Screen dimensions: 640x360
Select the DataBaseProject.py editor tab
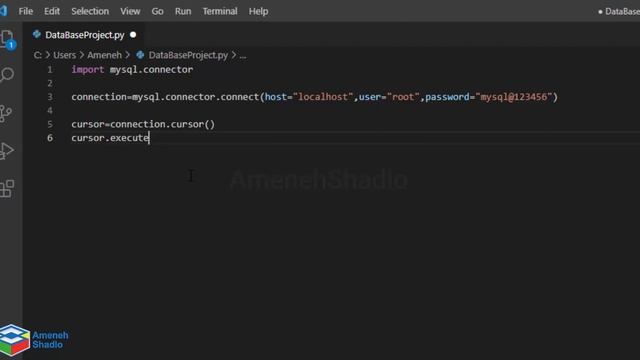[84, 35]
